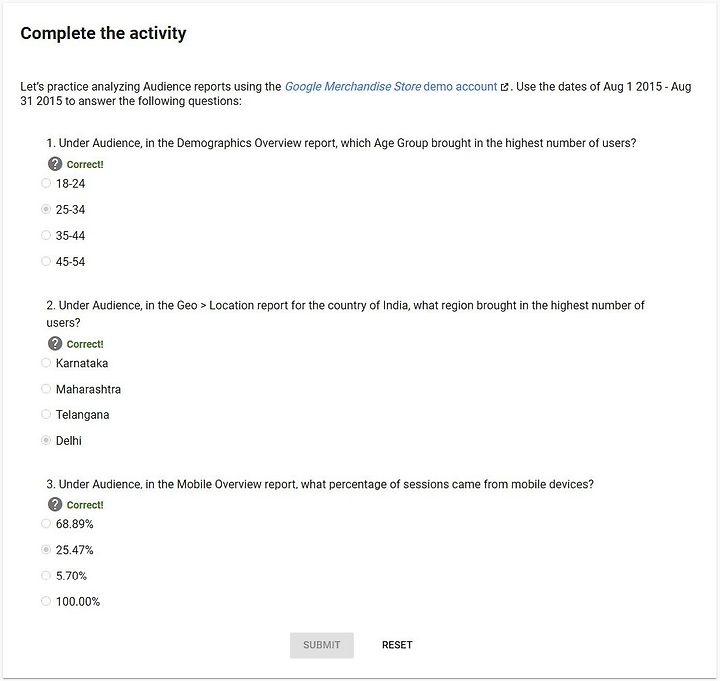
Task: Choose the Maharashtra radio button
Action: (x=46, y=389)
